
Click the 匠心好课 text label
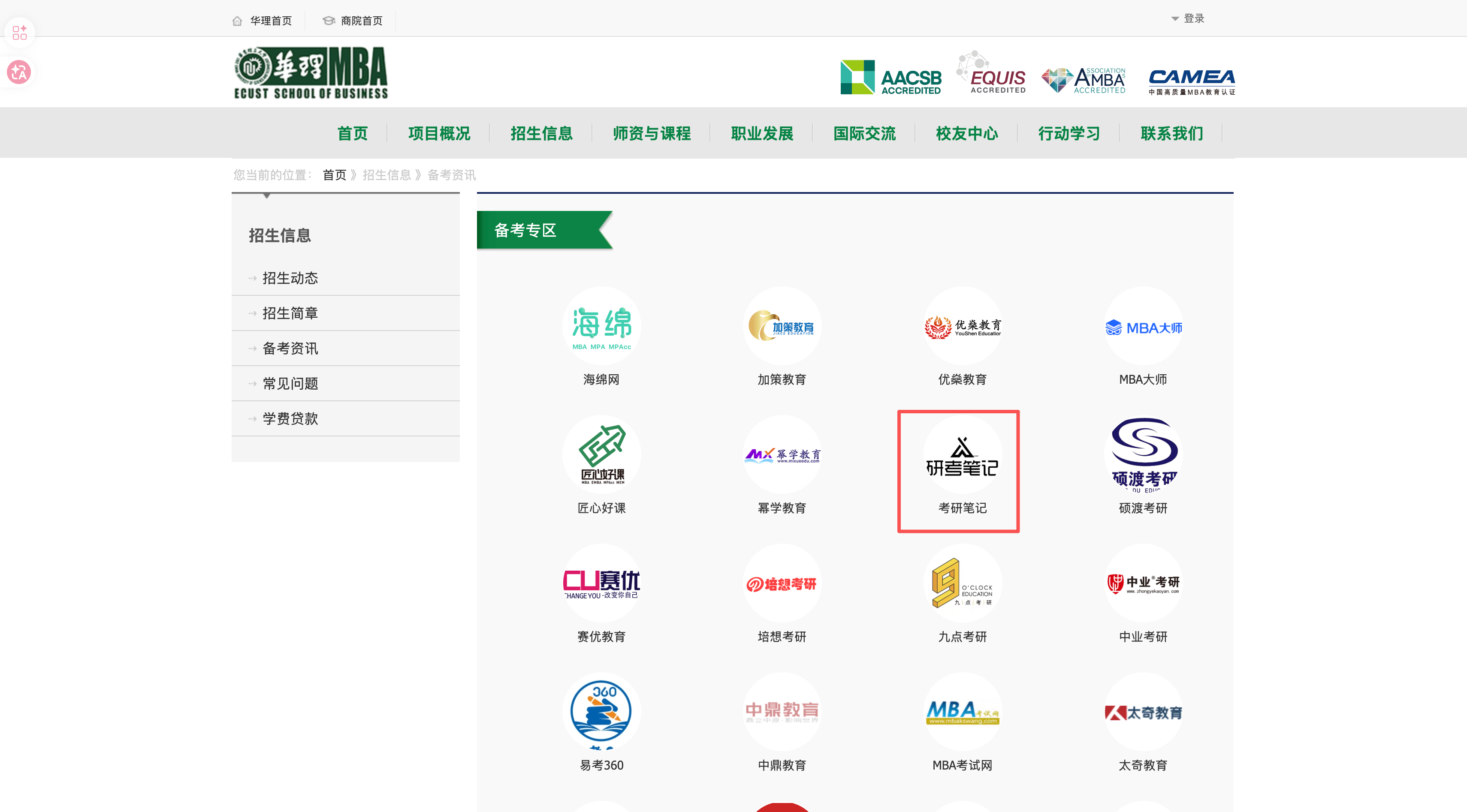coord(601,508)
